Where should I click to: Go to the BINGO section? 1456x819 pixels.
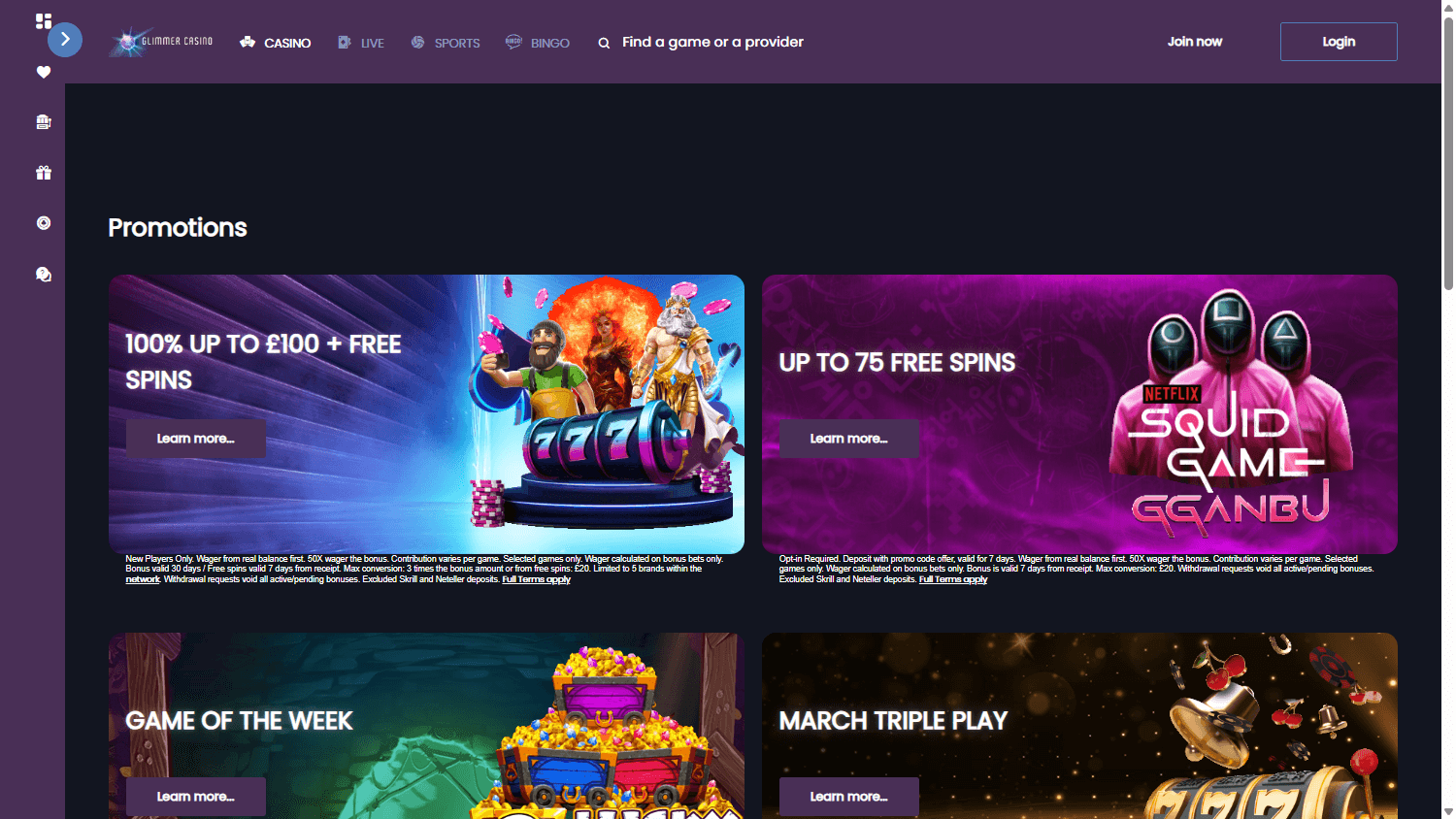547,42
